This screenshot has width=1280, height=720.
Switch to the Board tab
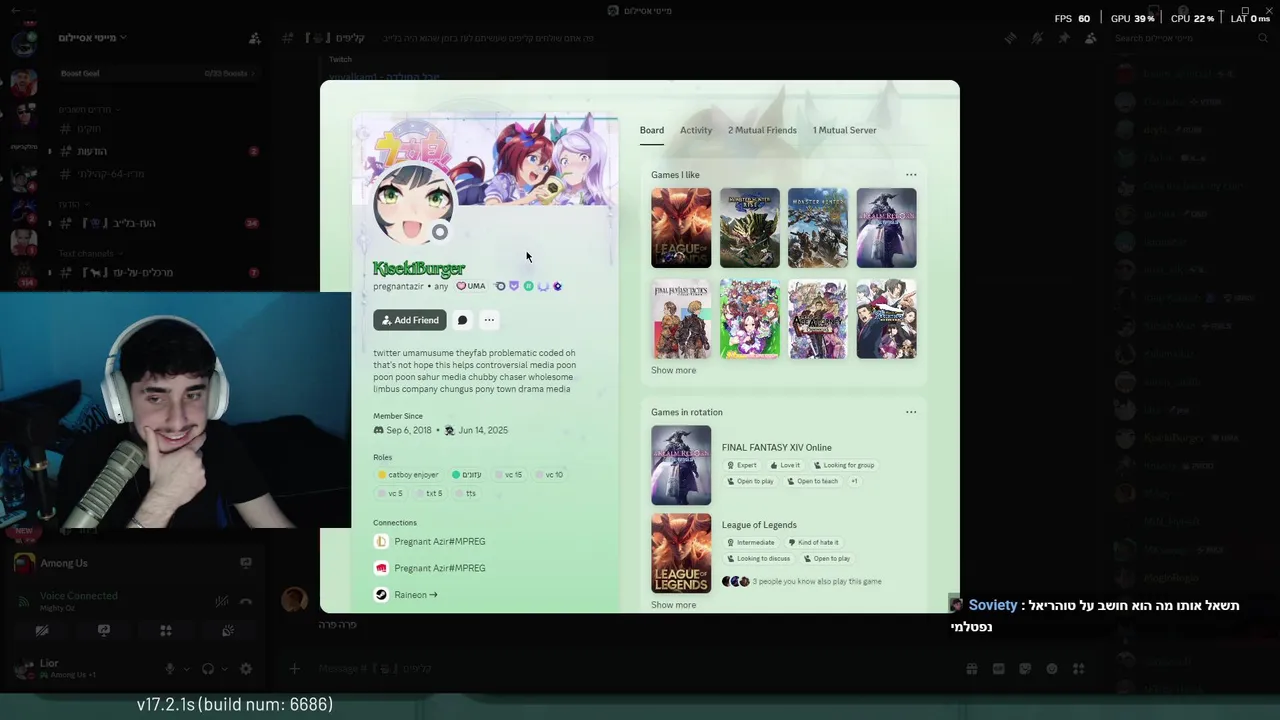pyautogui.click(x=652, y=130)
